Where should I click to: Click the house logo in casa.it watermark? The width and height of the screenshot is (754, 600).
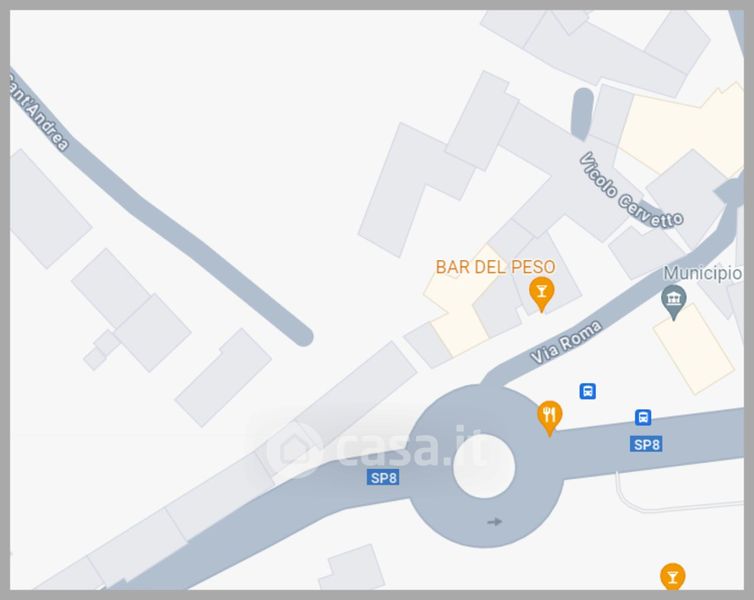point(293,451)
